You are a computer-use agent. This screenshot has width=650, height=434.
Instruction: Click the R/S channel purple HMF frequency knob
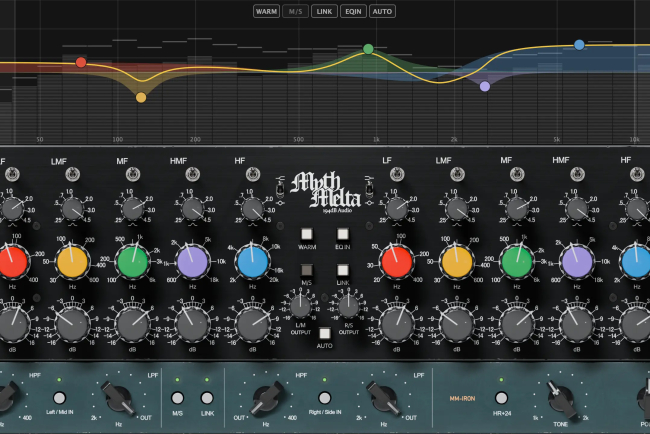coord(577,262)
